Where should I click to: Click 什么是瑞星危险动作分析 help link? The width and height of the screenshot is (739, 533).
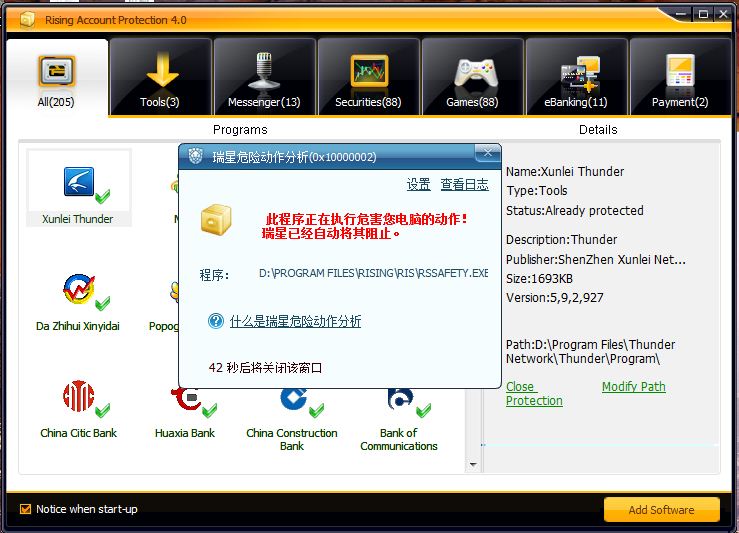click(x=296, y=321)
